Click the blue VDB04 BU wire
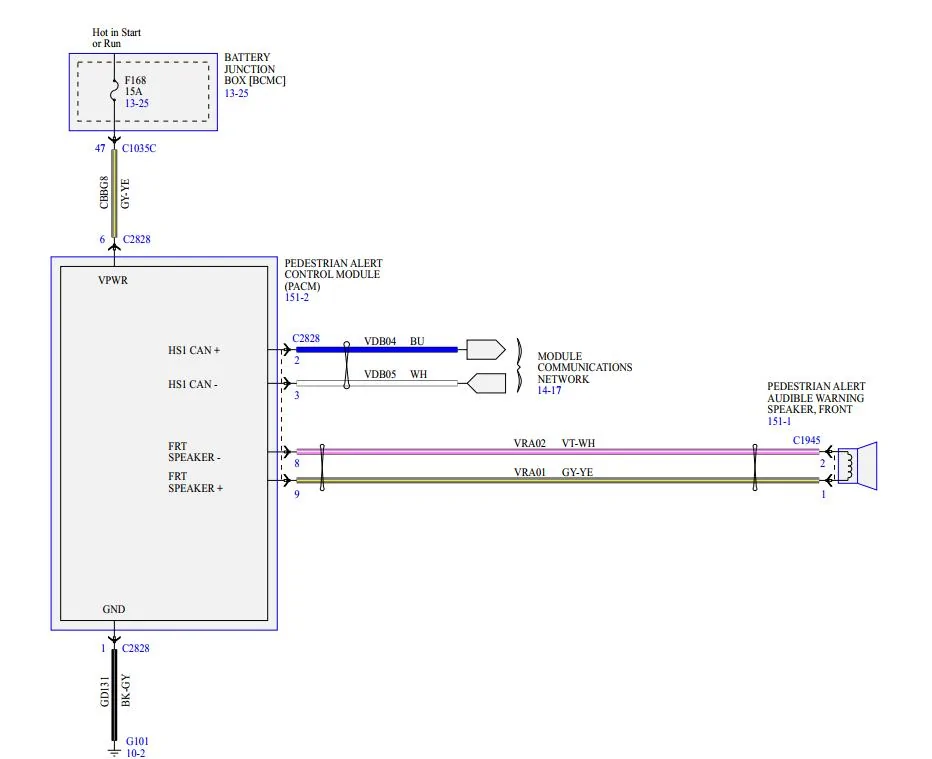Viewport: 932px width, 759px height. pyautogui.click(x=400, y=350)
